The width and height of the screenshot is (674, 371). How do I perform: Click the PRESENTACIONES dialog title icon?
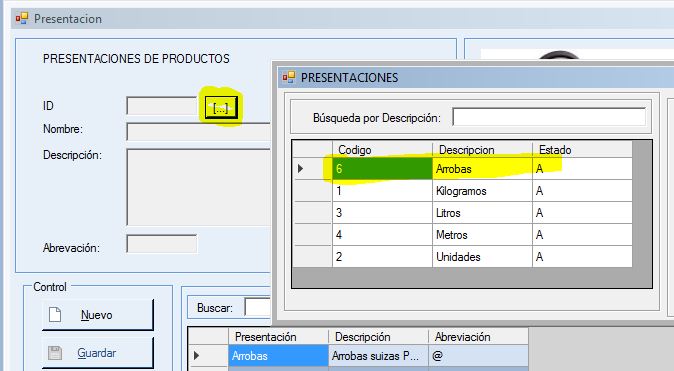click(289, 77)
